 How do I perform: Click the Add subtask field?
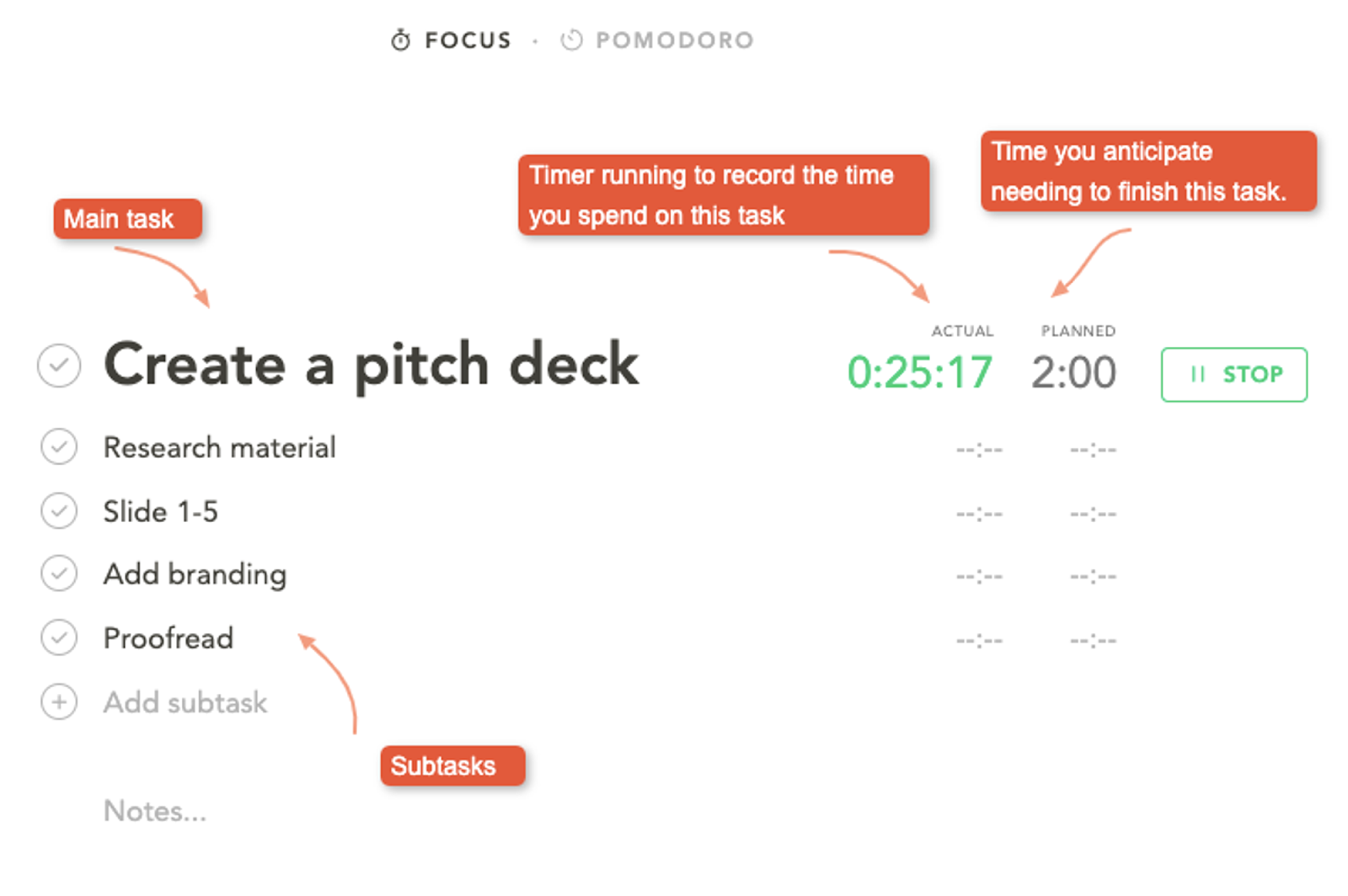tap(185, 702)
